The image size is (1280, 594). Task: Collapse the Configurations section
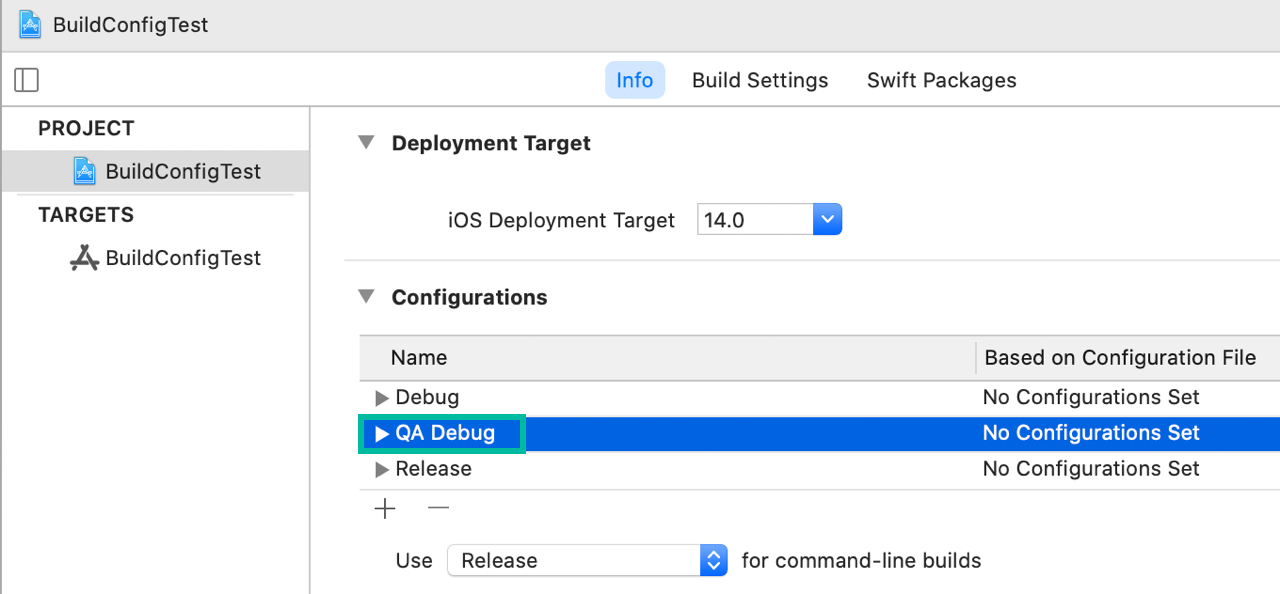click(367, 297)
